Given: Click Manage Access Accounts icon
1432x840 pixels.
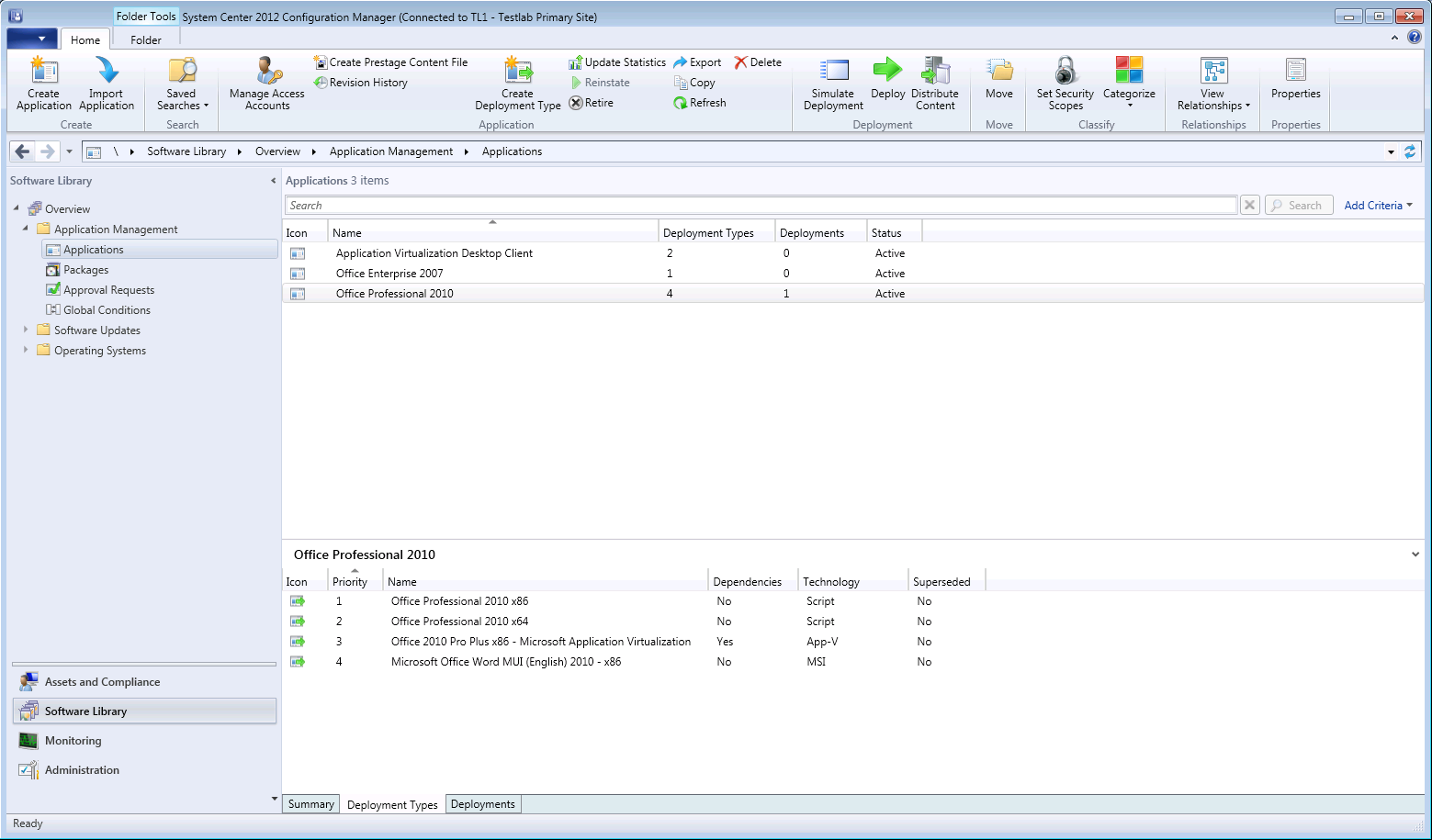Looking at the screenshot, I should (x=267, y=84).
